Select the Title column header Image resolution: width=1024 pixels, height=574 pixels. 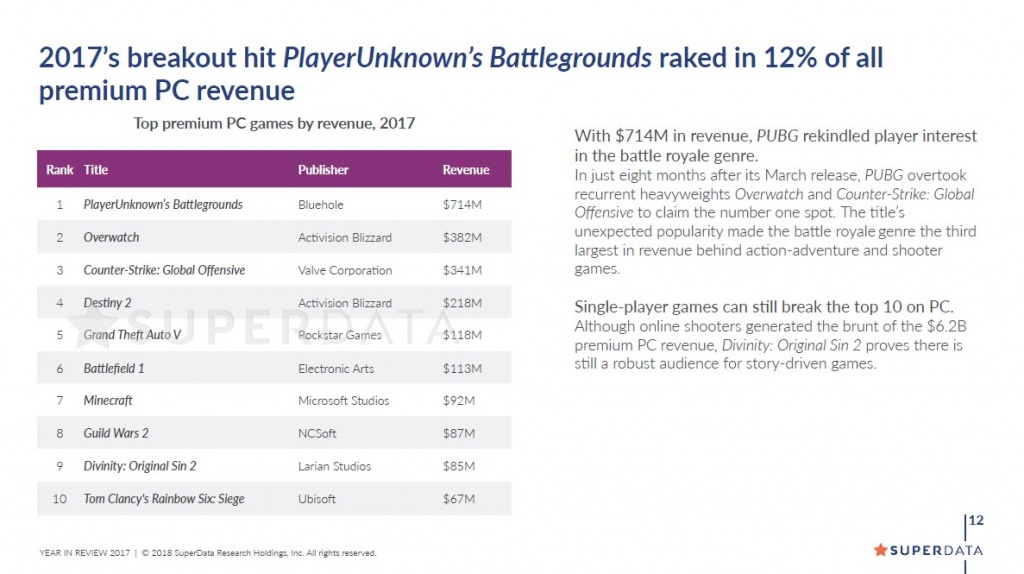pyautogui.click(x=96, y=170)
